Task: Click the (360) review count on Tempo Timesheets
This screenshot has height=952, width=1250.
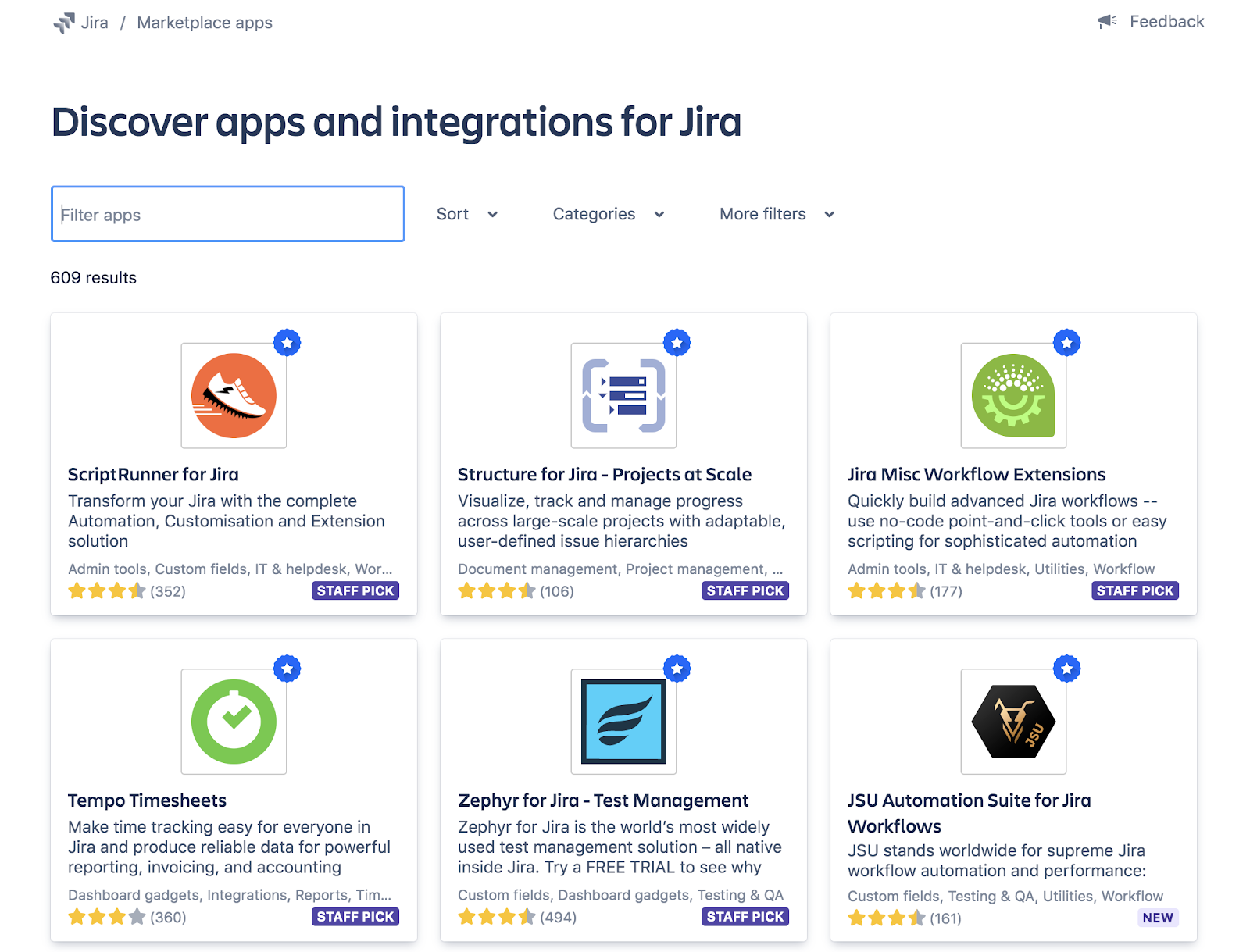Action: 168,917
